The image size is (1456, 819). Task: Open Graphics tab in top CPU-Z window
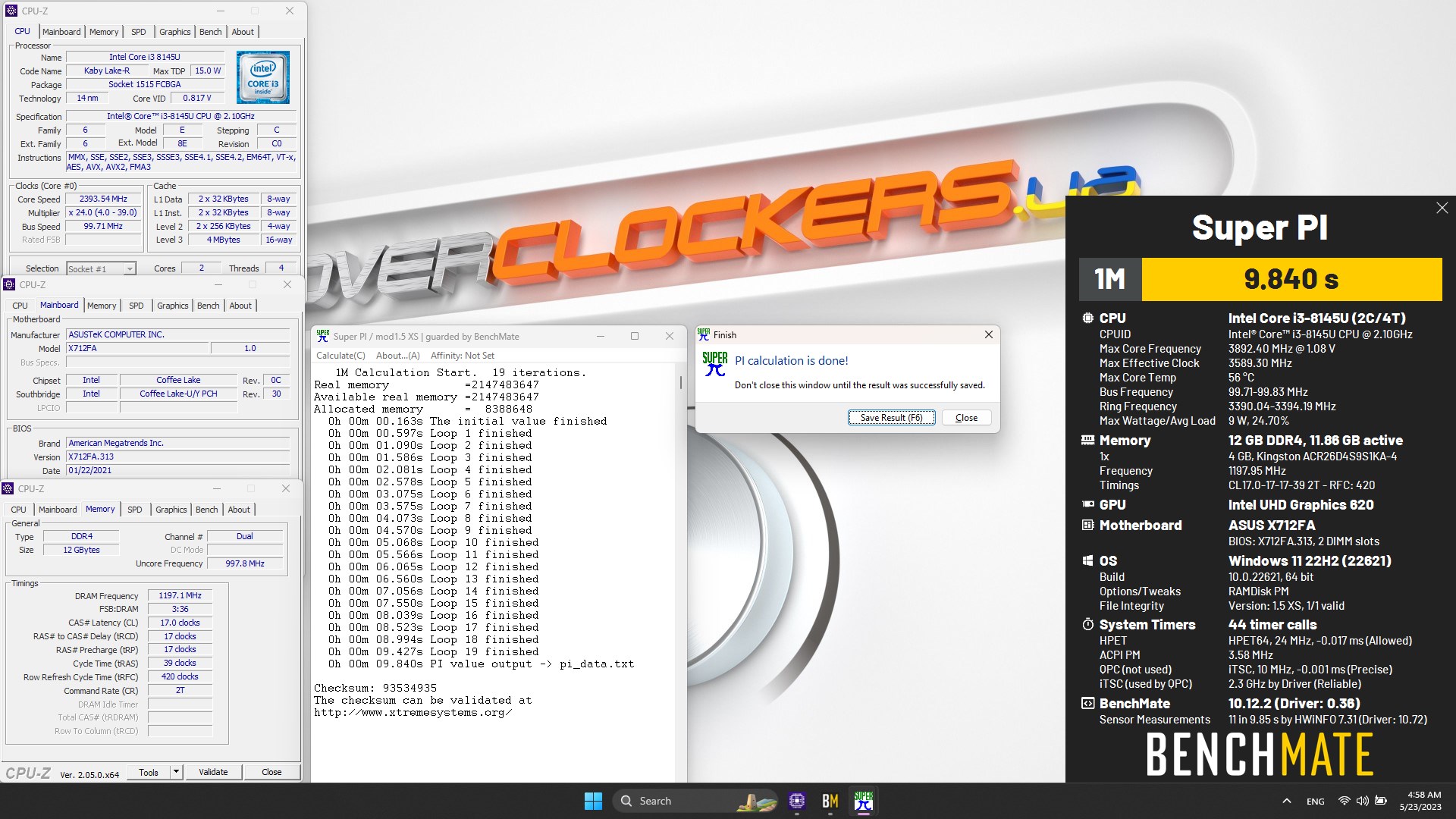[x=174, y=32]
